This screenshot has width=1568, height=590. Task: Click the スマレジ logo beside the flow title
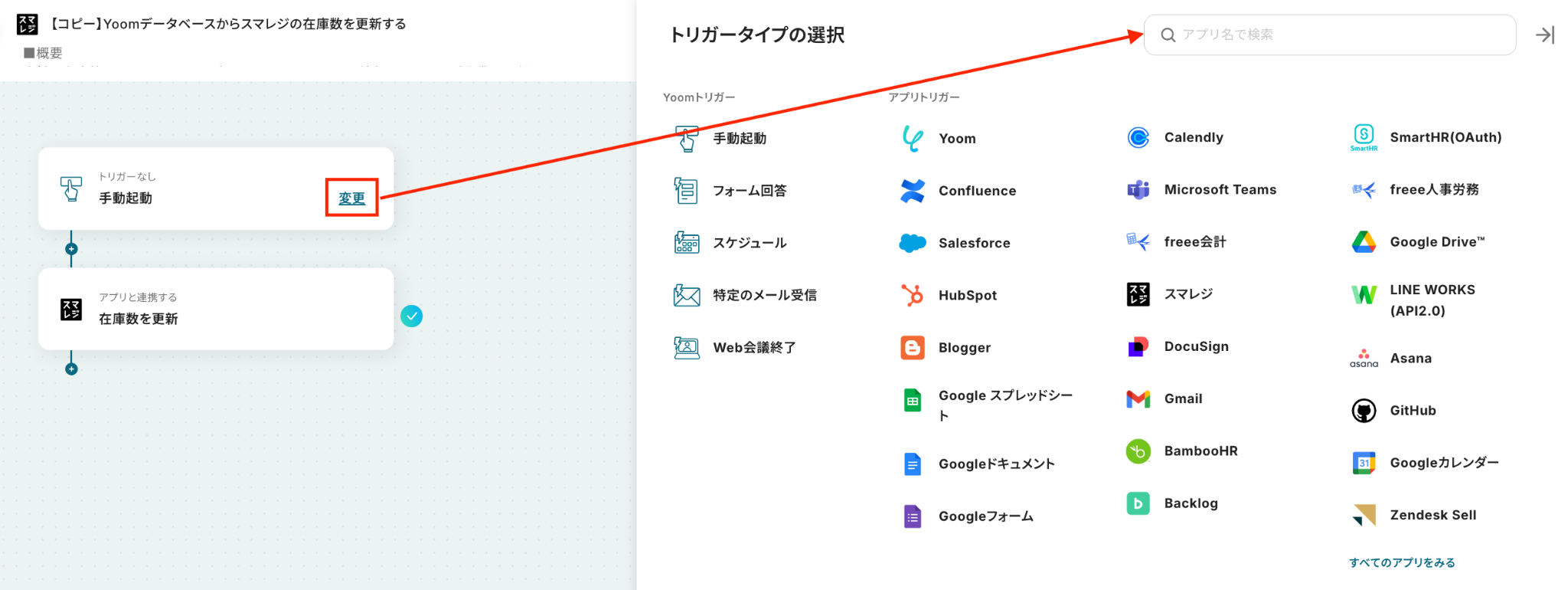tap(28, 24)
